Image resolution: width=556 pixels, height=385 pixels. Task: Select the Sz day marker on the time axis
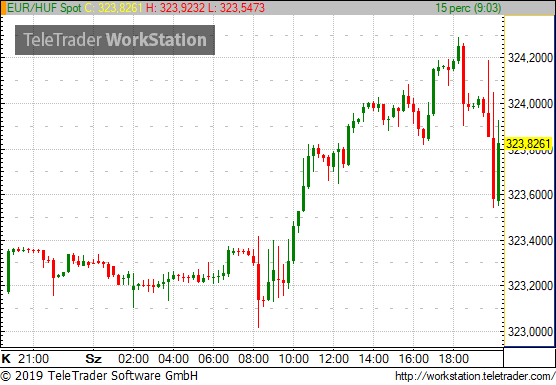[94, 359]
